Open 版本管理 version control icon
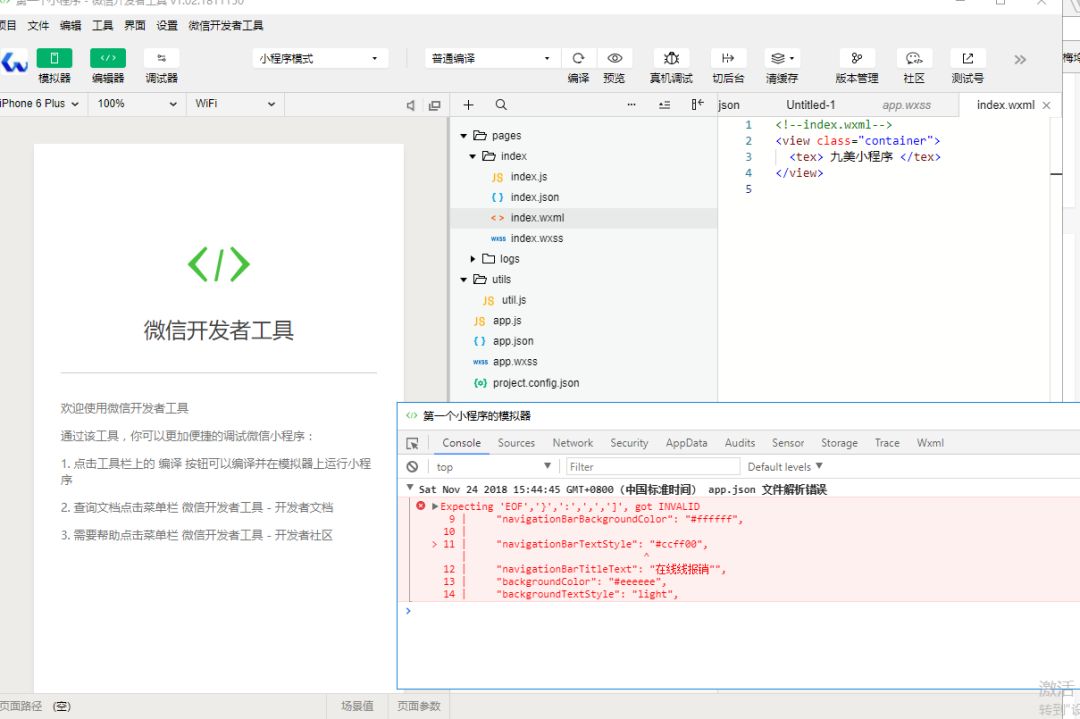 857,59
